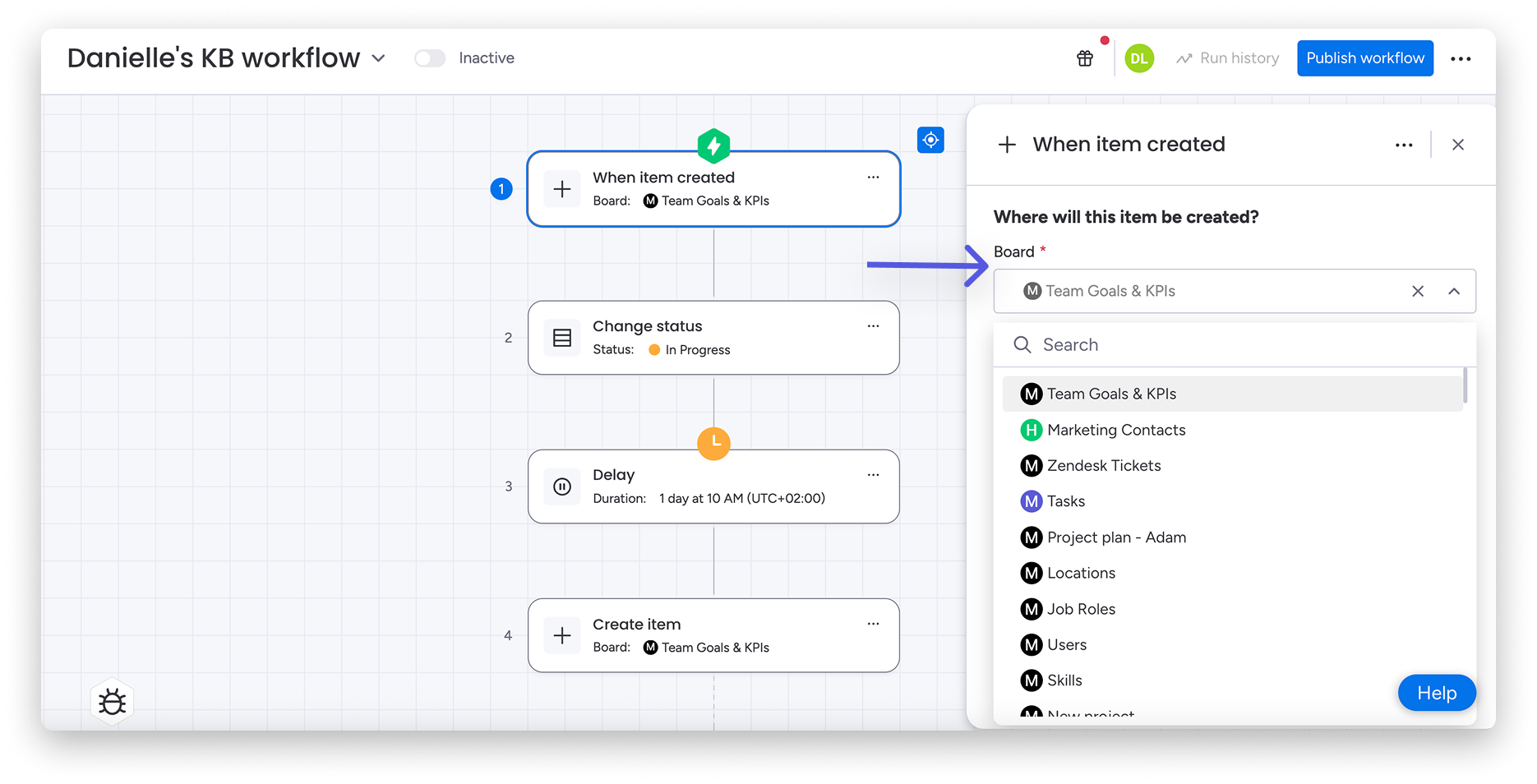Open workflow name dropdown chevron
Viewport: 1537px width, 784px height.
[378, 58]
